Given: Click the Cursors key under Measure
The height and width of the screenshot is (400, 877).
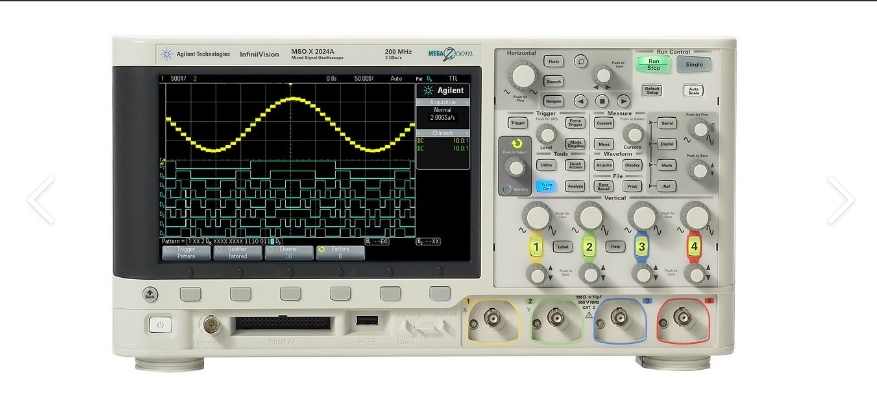Looking at the screenshot, I should [603, 123].
